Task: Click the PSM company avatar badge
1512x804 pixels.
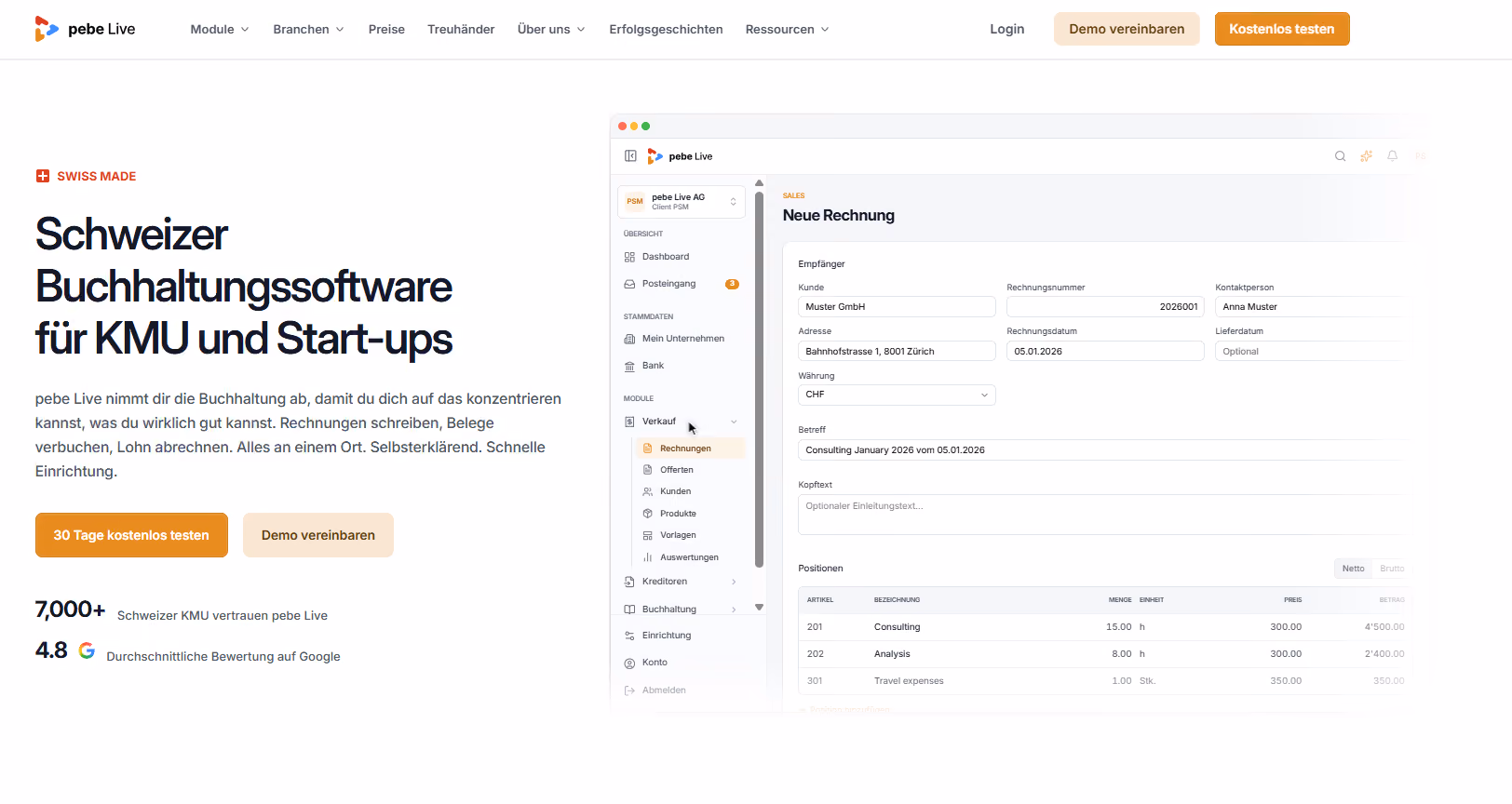Action: point(635,201)
